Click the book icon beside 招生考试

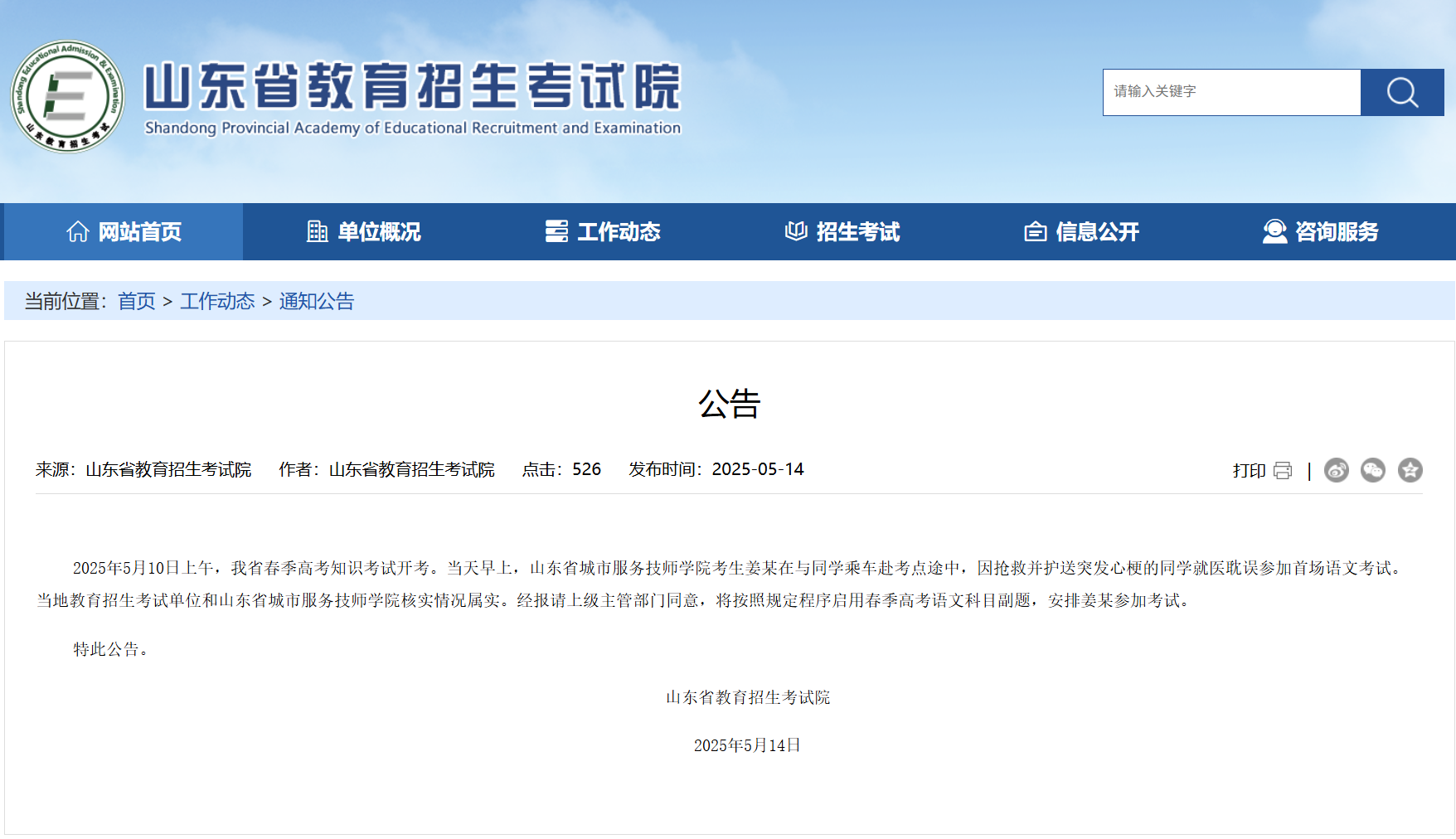coord(796,231)
